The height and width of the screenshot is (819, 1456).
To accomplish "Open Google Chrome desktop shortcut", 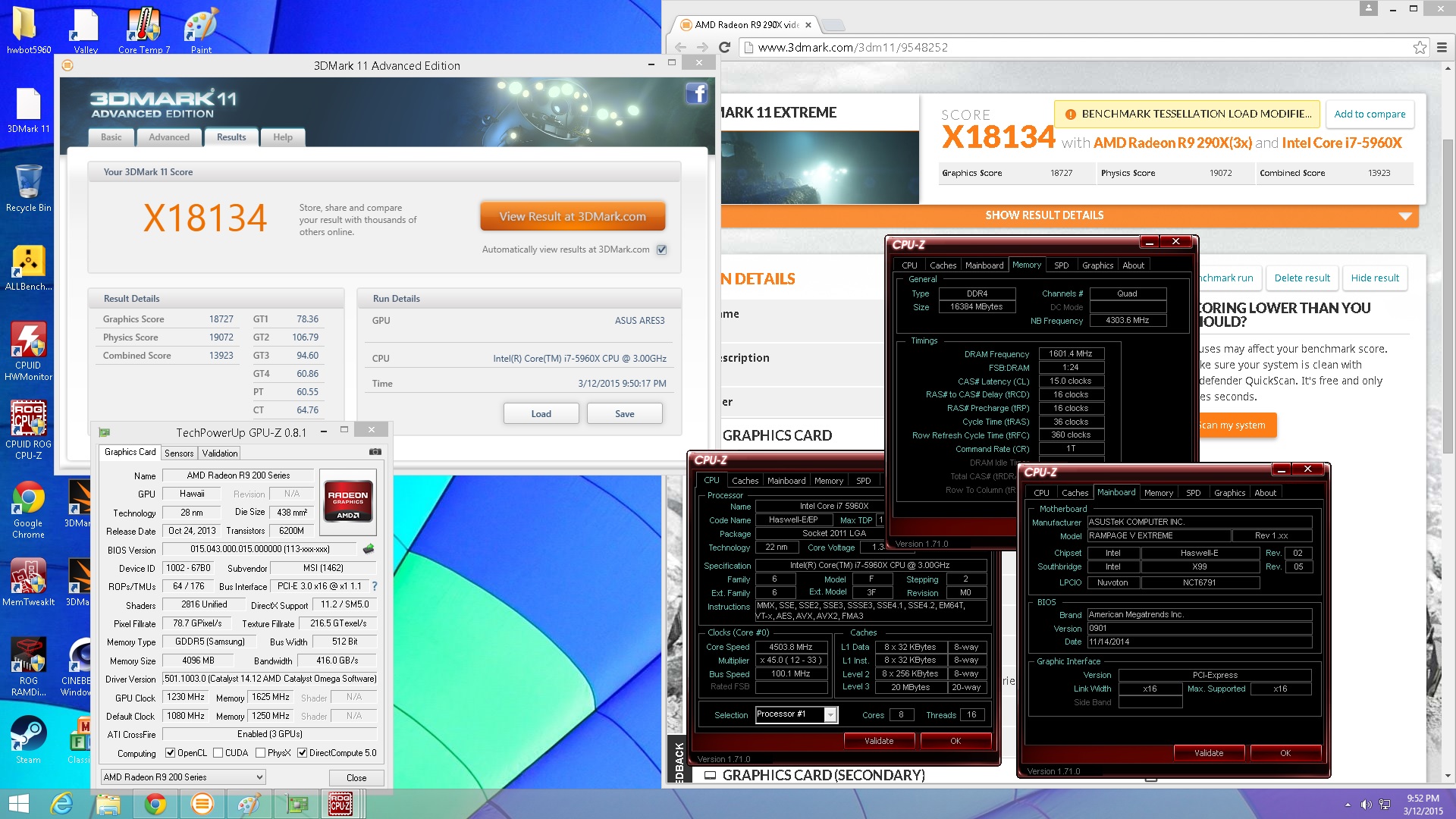I will (x=28, y=510).
